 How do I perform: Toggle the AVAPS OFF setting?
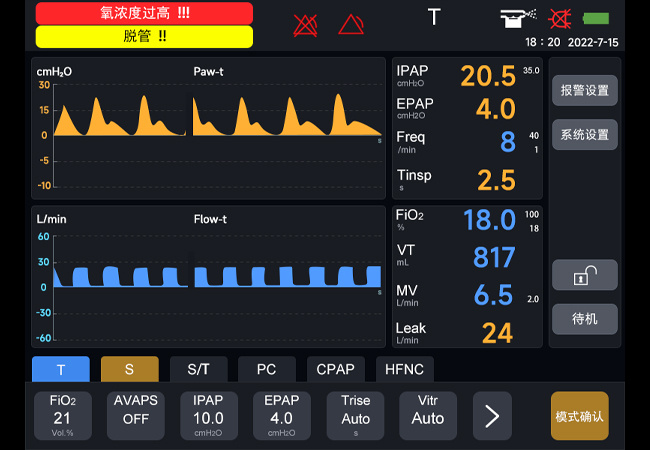pos(135,415)
